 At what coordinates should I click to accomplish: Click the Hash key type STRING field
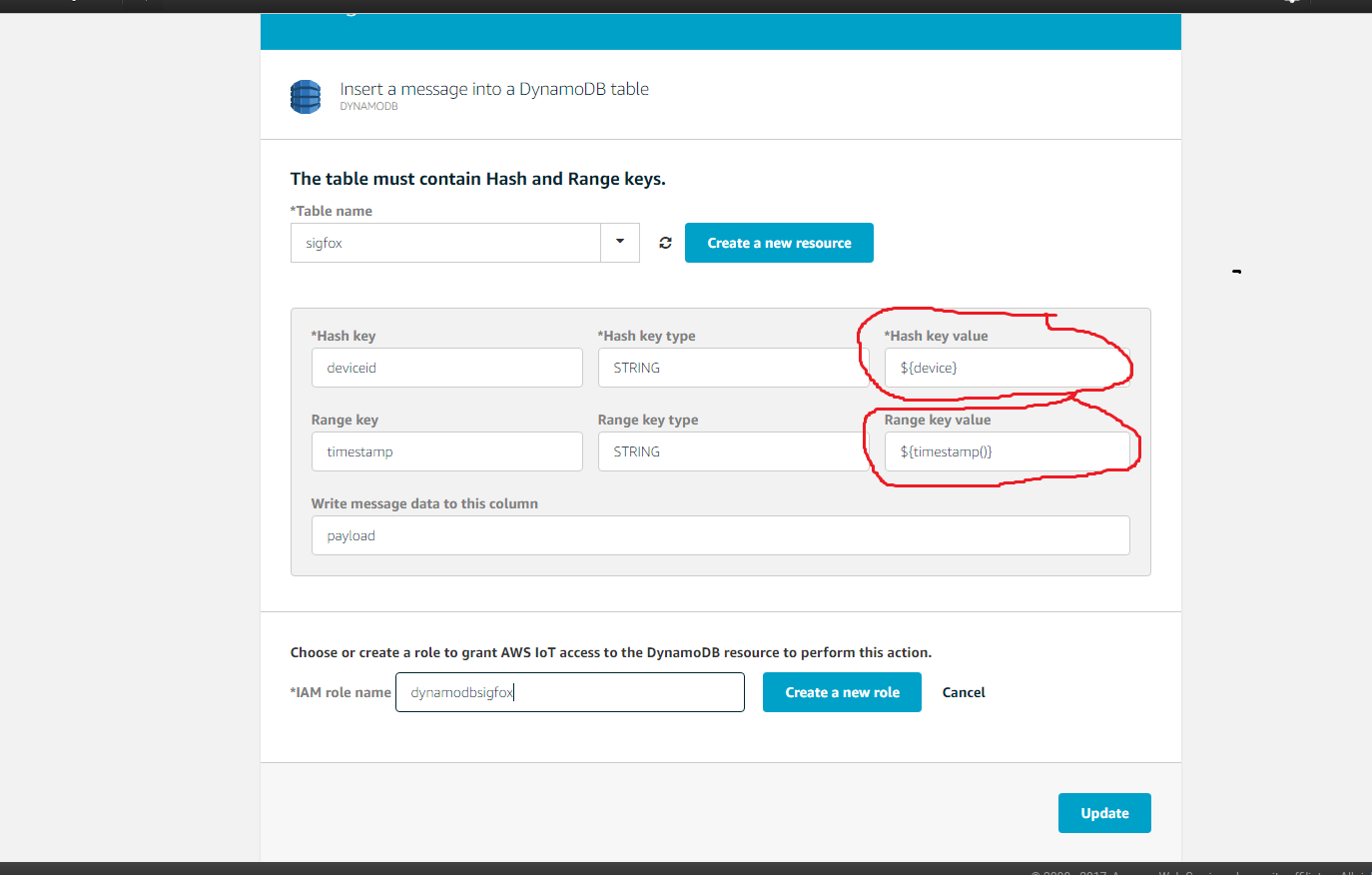point(733,368)
